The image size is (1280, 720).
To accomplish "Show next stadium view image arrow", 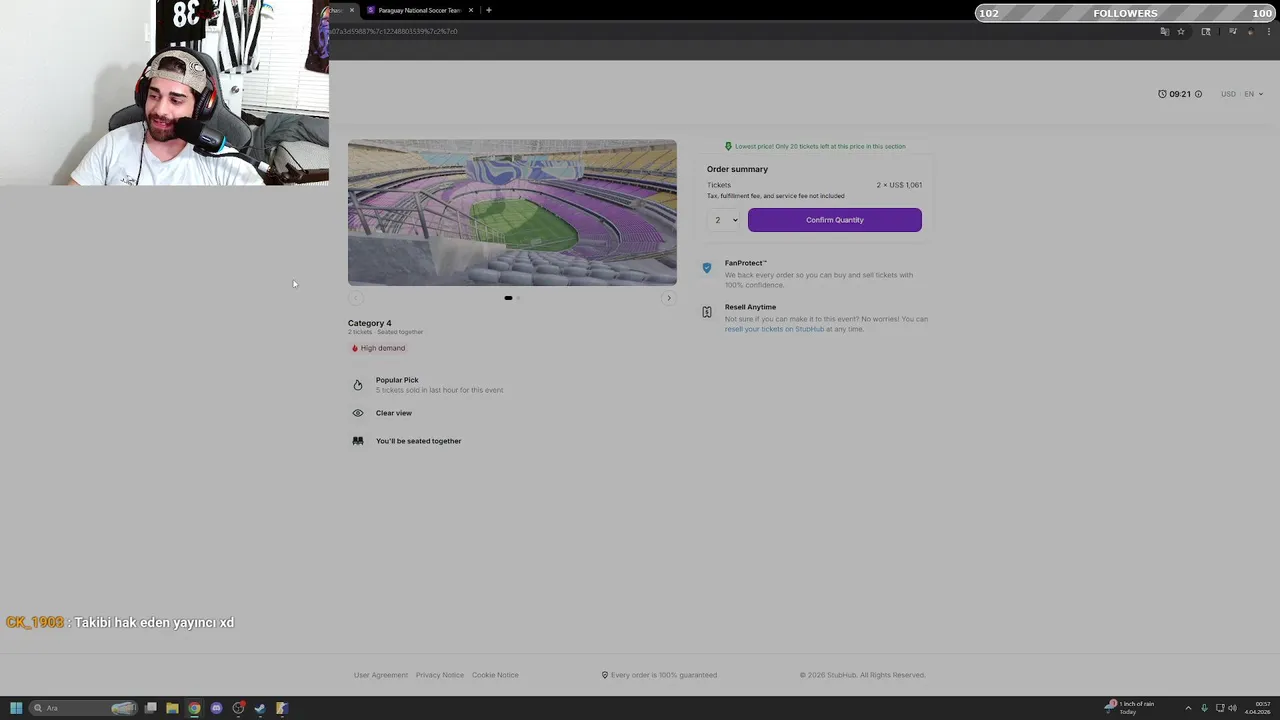I will 669,298.
